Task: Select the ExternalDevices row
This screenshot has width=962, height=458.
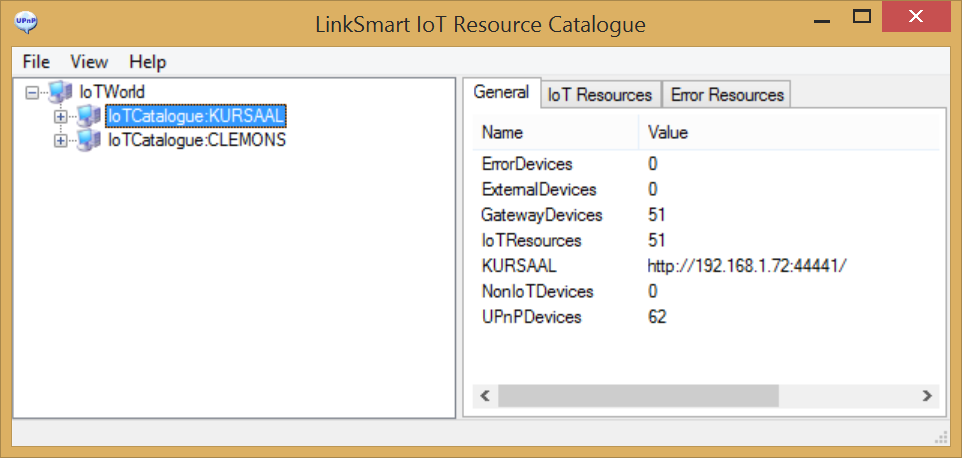Action: point(706,189)
